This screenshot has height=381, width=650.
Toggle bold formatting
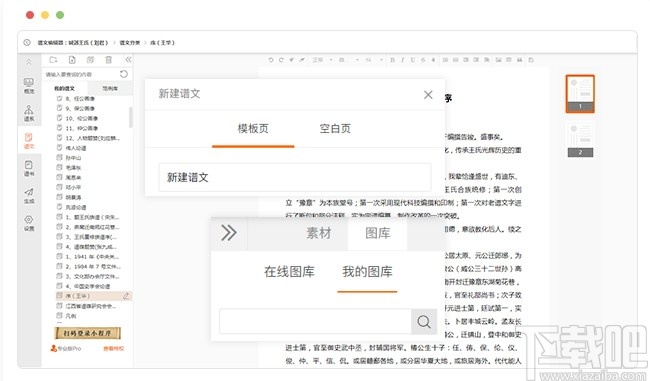tap(392, 60)
